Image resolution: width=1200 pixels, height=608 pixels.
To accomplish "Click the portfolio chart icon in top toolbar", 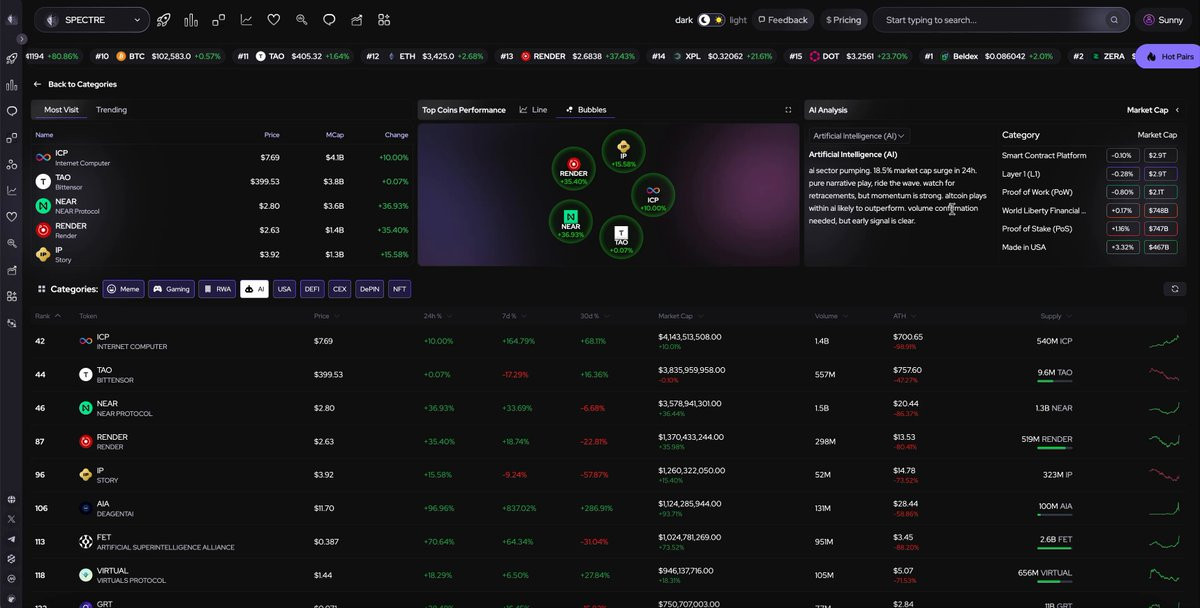I will coord(357,20).
